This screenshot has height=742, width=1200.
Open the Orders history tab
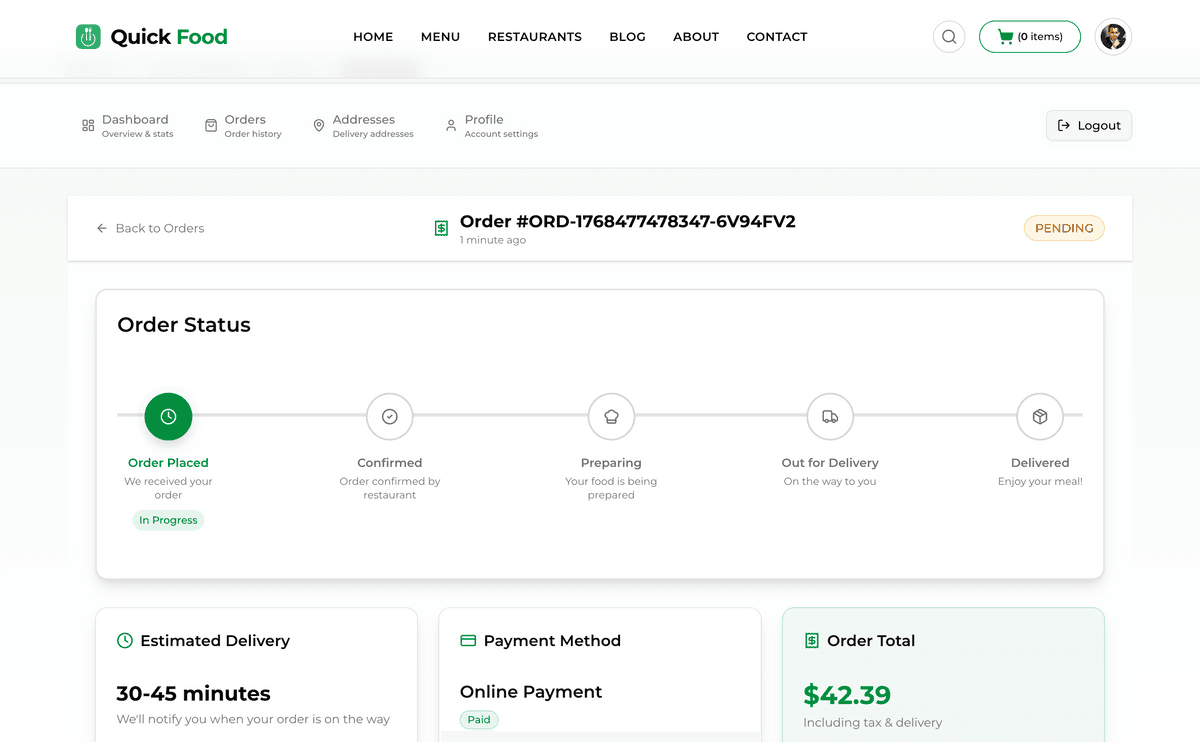point(243,126)
